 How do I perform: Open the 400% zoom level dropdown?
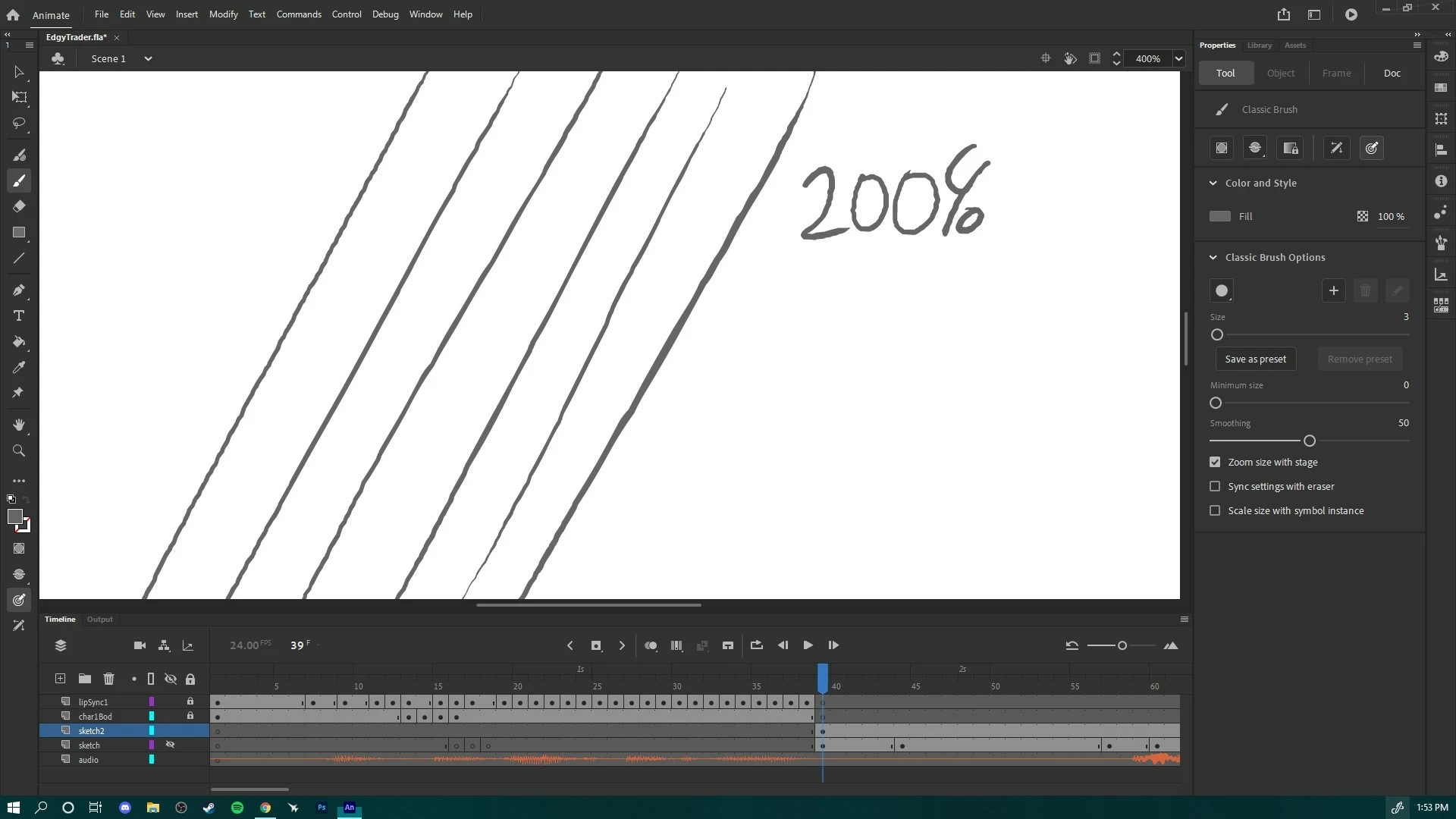point(1178,58)
